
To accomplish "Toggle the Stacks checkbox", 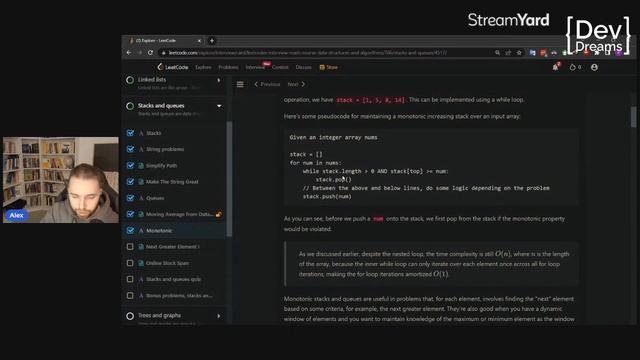I will tap(130, 133).
